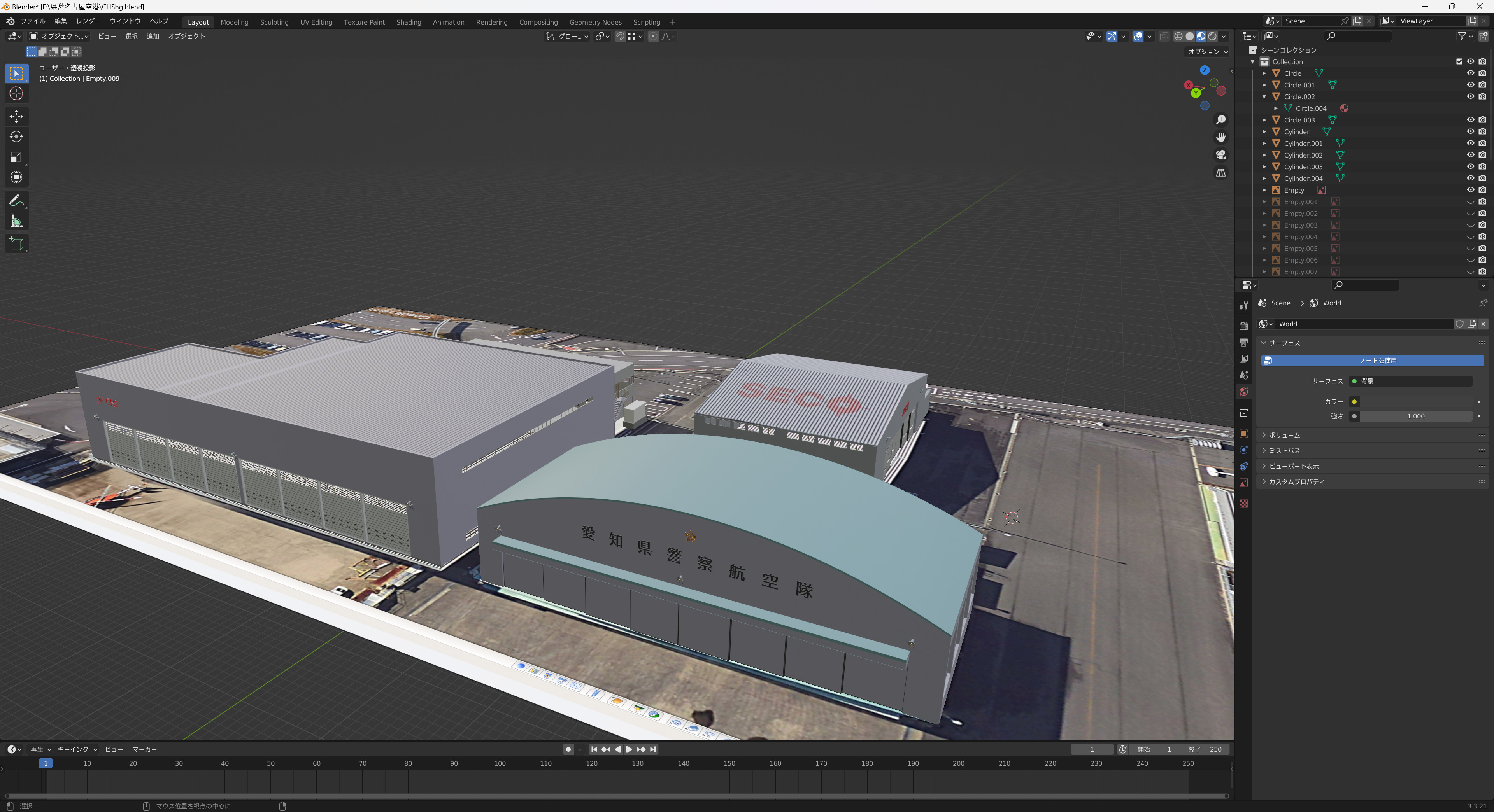Activate the Scale tool
Screen dimensions: 1494x812
pyautogui.click(x=16, y=157)
